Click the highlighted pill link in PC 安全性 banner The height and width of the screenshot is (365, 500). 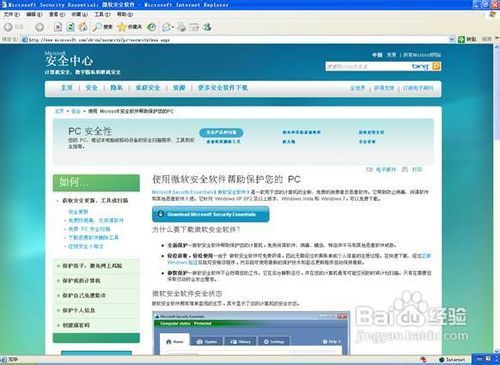click(x=221, y=132)
